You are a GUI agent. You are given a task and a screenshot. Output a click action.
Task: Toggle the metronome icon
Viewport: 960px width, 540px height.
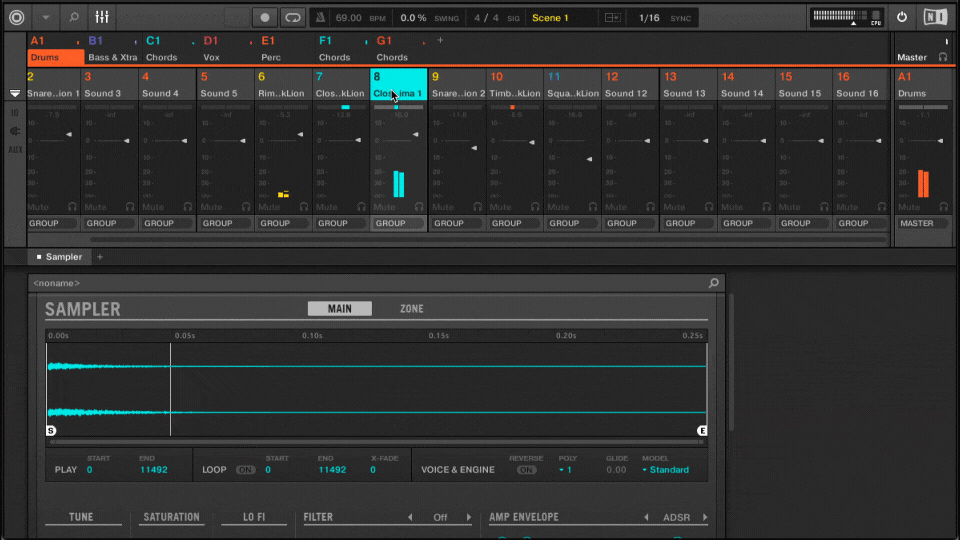(x=320, y=18)
